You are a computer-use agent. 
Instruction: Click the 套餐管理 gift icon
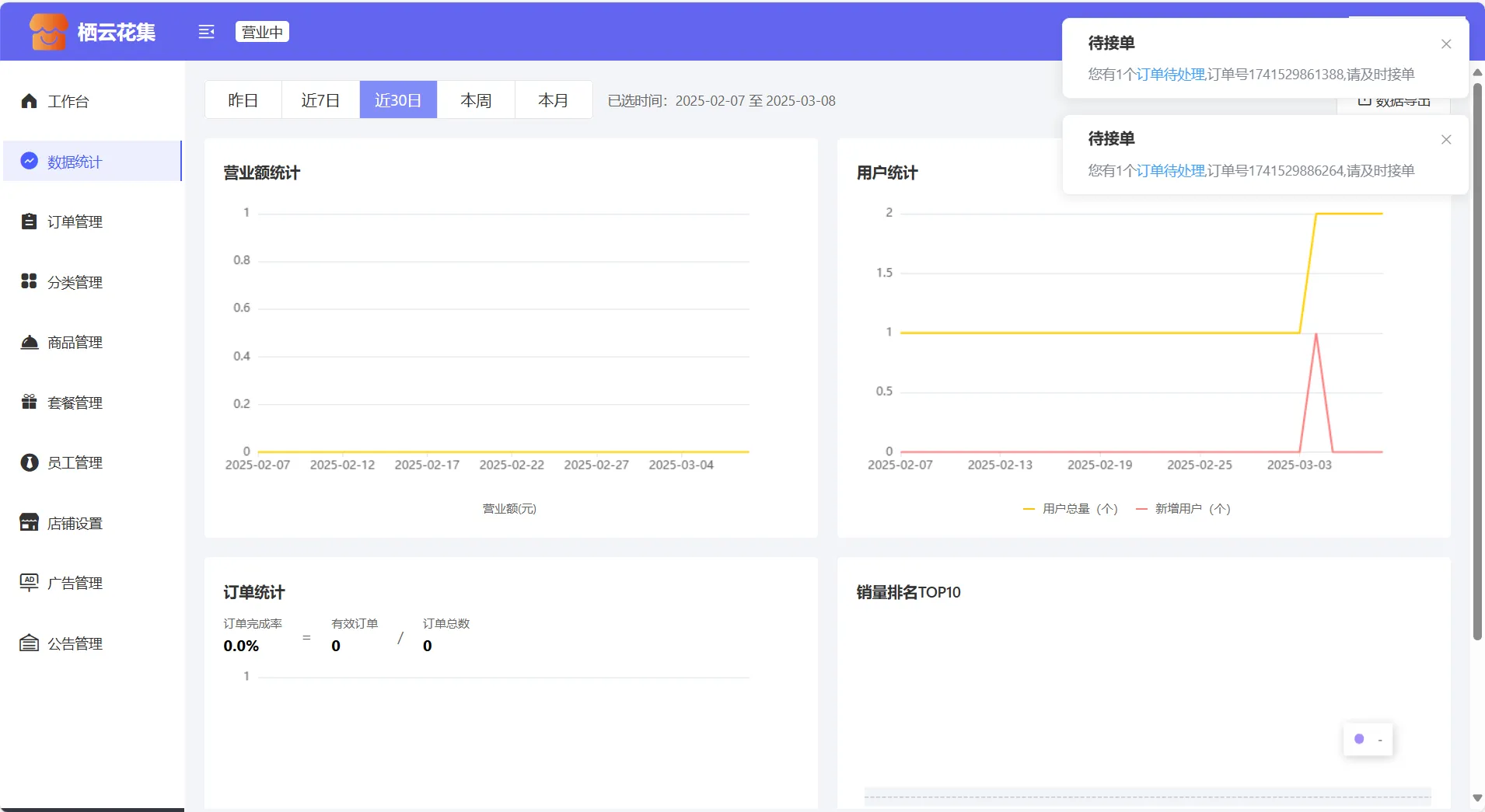click(29, 402)
